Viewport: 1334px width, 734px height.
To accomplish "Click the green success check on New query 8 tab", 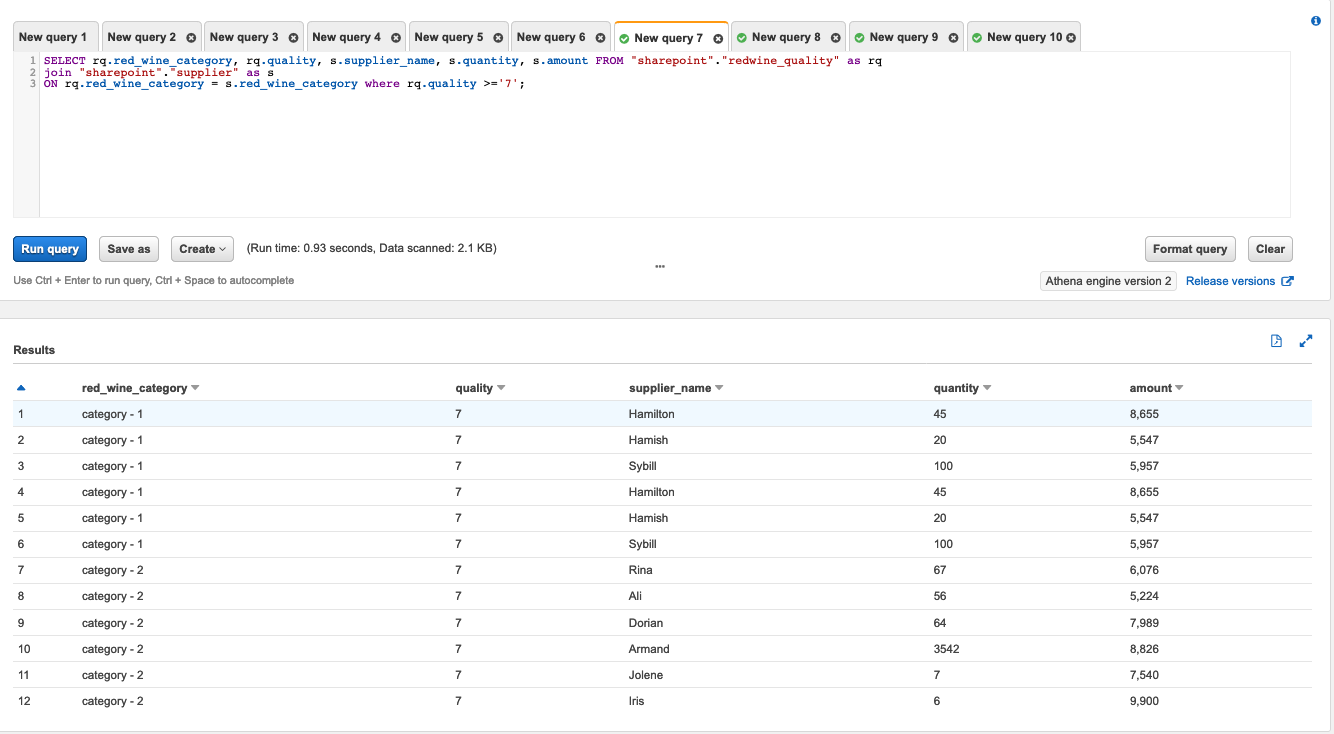I will click(x=742, y=36).
